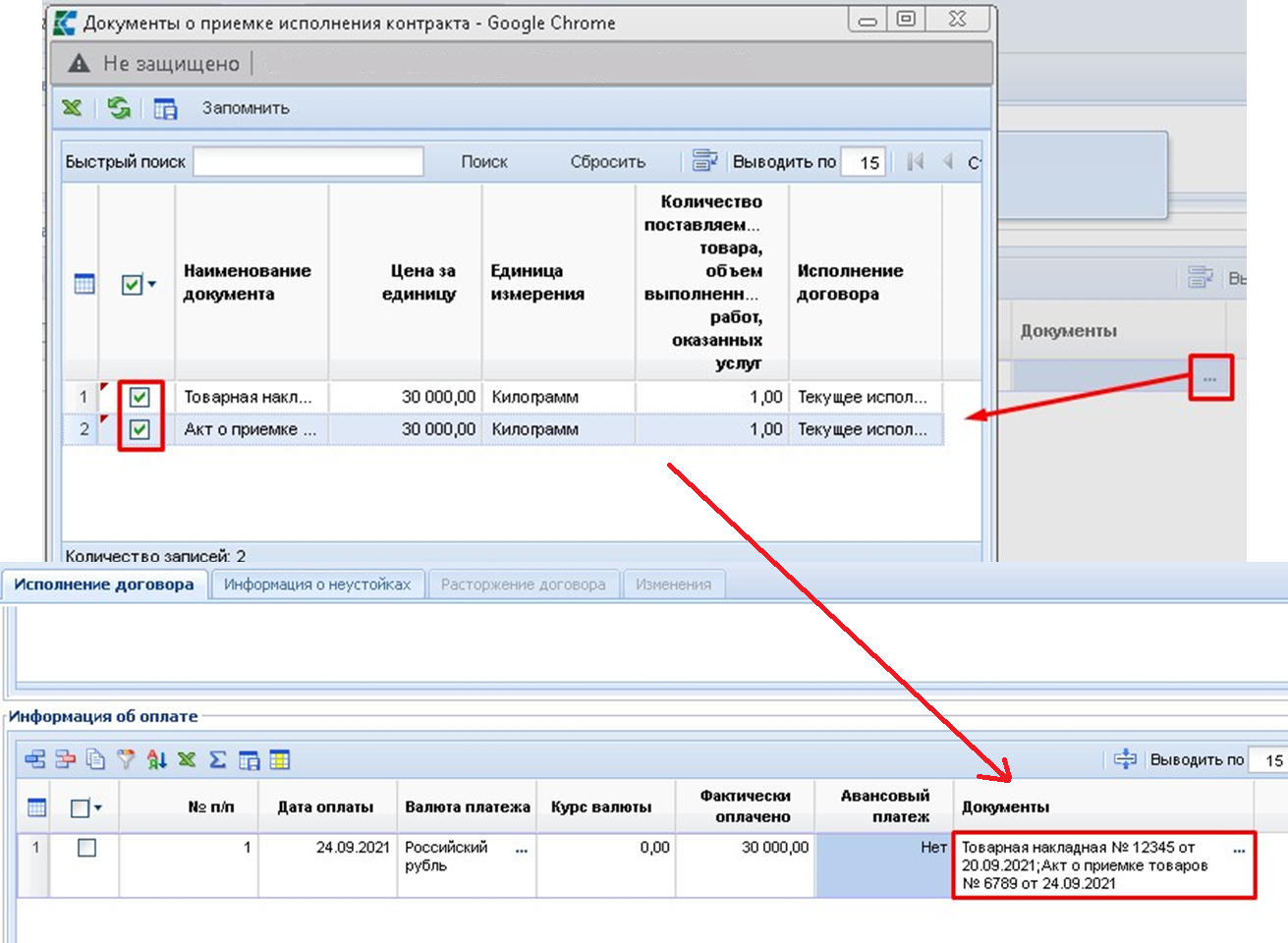Sort by Фактически оплачено column
Screen dimensions: 1288x943
746,806
